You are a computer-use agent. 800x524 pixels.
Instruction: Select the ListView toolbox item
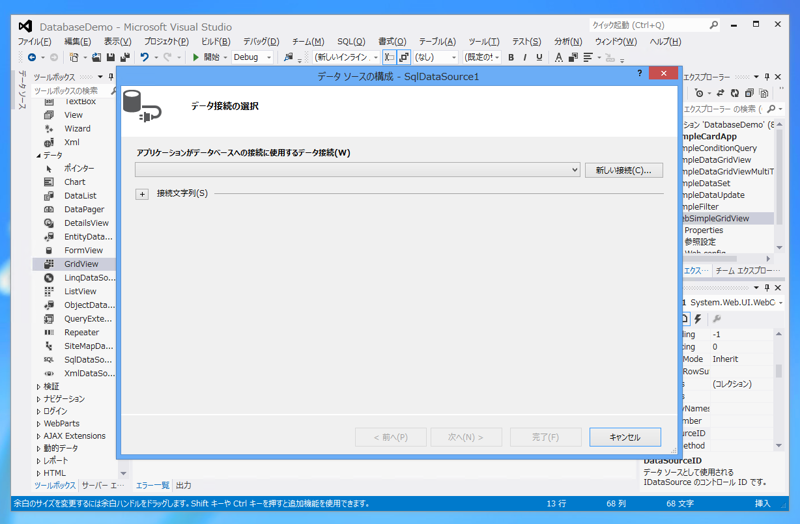[x=74, y=291]
